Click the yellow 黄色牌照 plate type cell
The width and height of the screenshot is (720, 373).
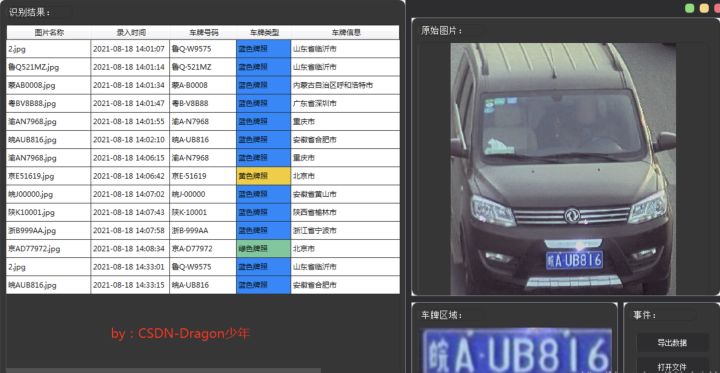click(264, 176)
